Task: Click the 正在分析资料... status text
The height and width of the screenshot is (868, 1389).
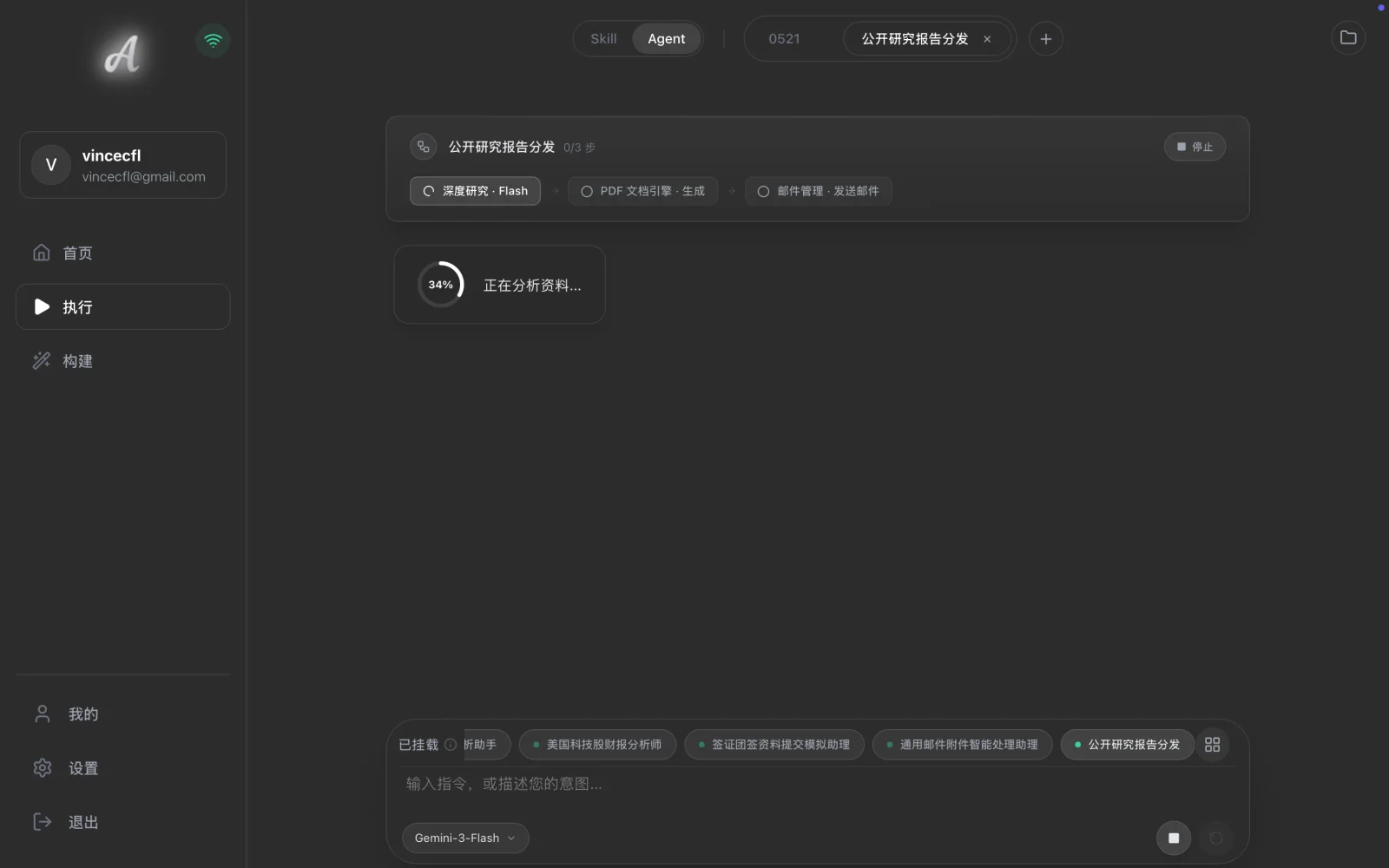Action: 532,286
